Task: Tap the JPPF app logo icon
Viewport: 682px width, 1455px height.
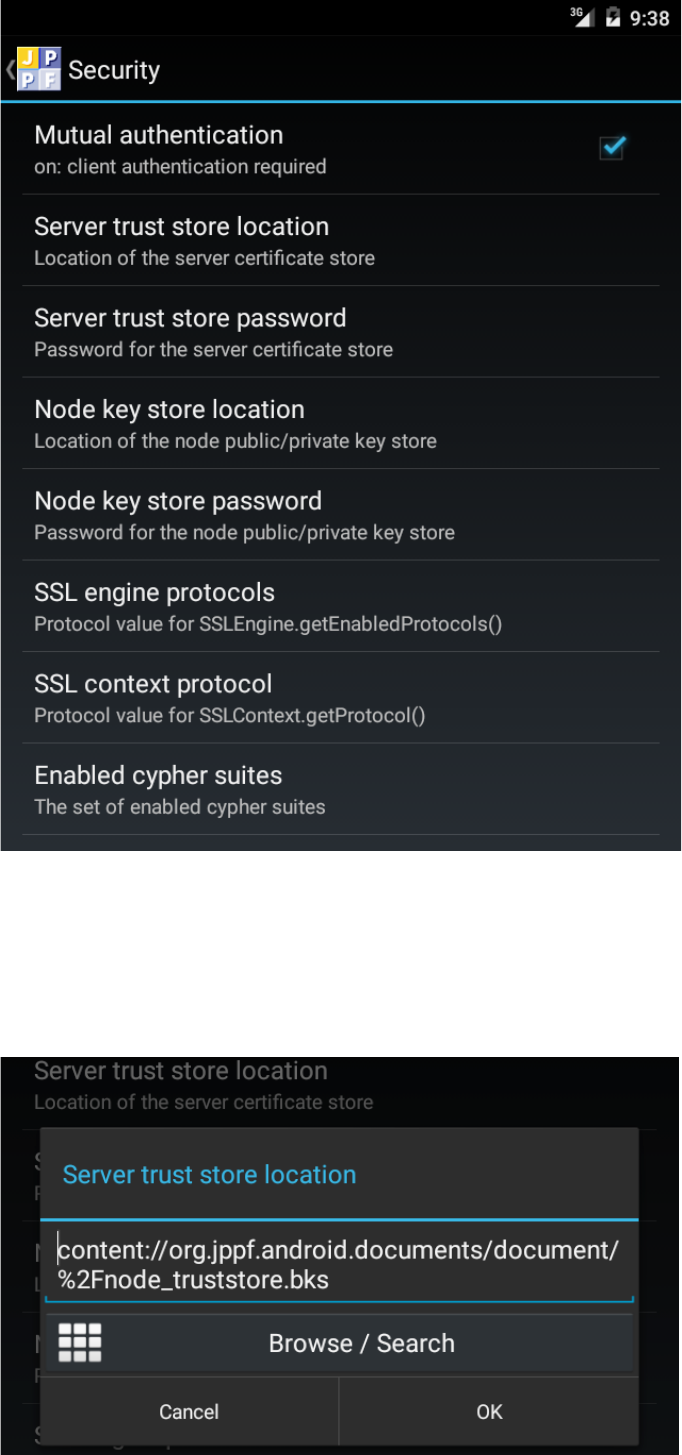Action: pos(38,70)
